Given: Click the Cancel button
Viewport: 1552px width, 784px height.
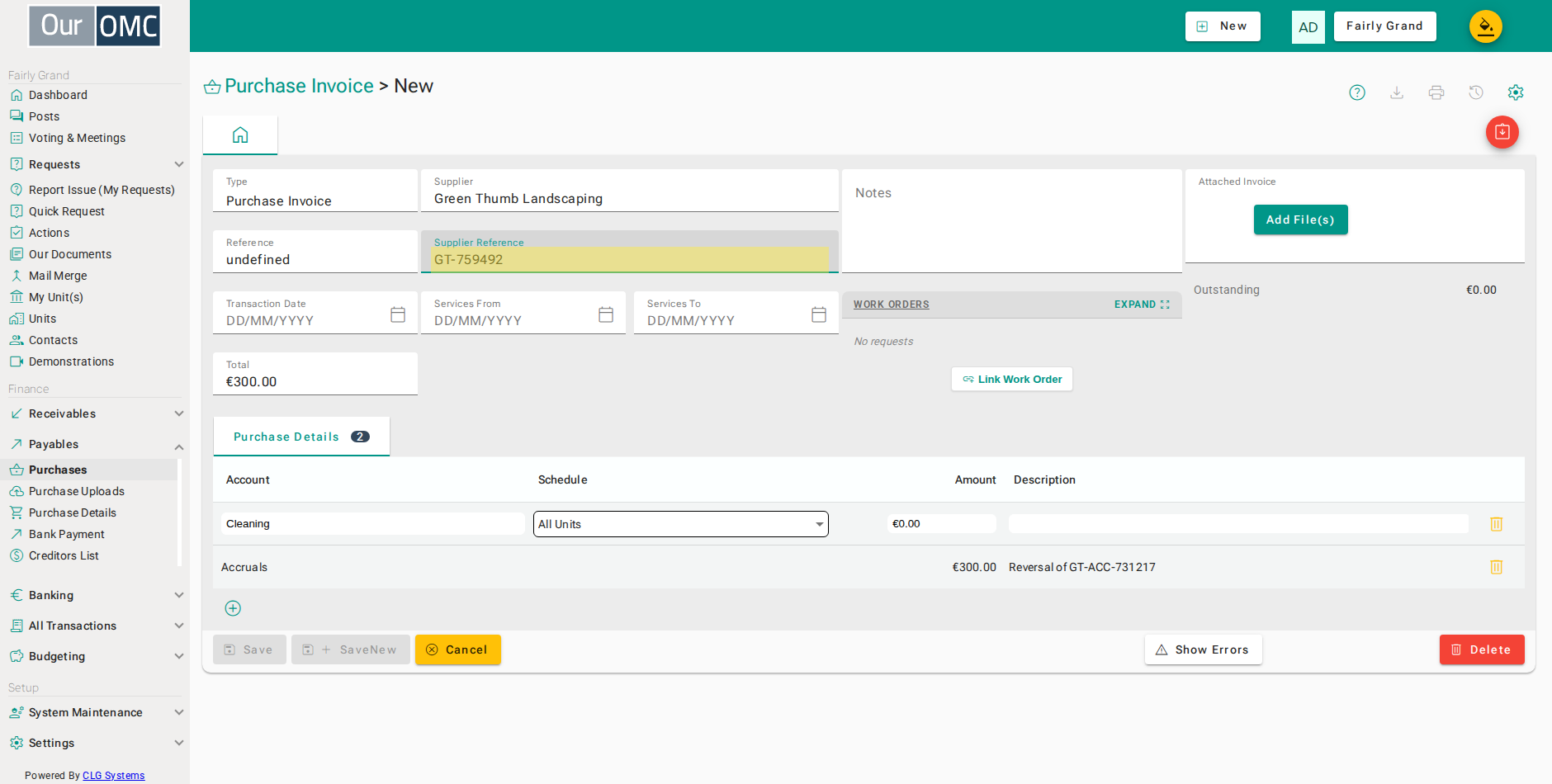Looking at the screenshot, I should [457, 649].
